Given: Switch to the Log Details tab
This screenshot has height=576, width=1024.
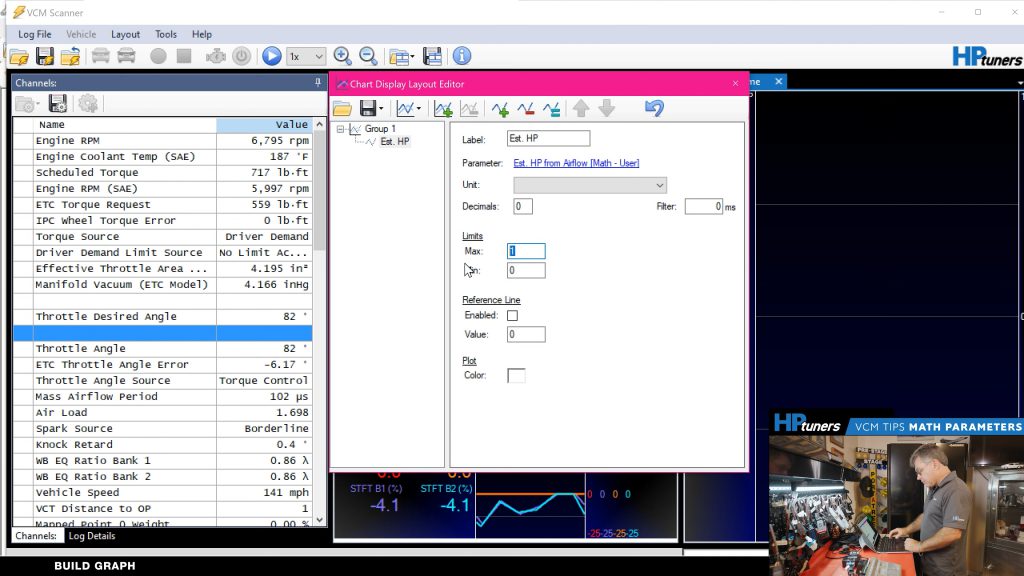Looking at the screenshot, I should pos(92,535).
